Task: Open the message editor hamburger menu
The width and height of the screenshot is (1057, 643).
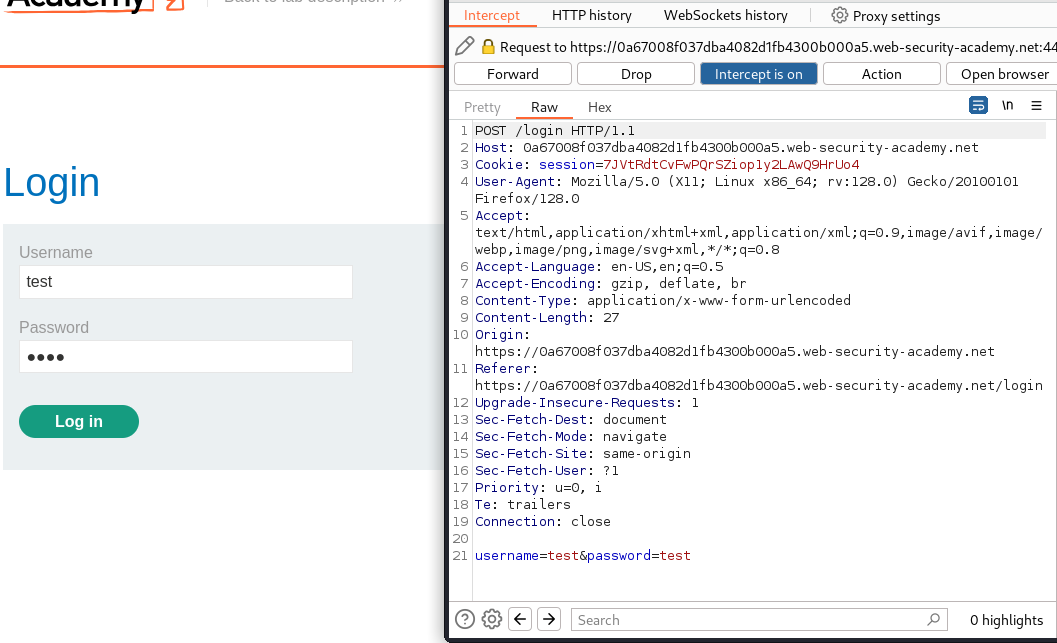Action: (1036, 104)
